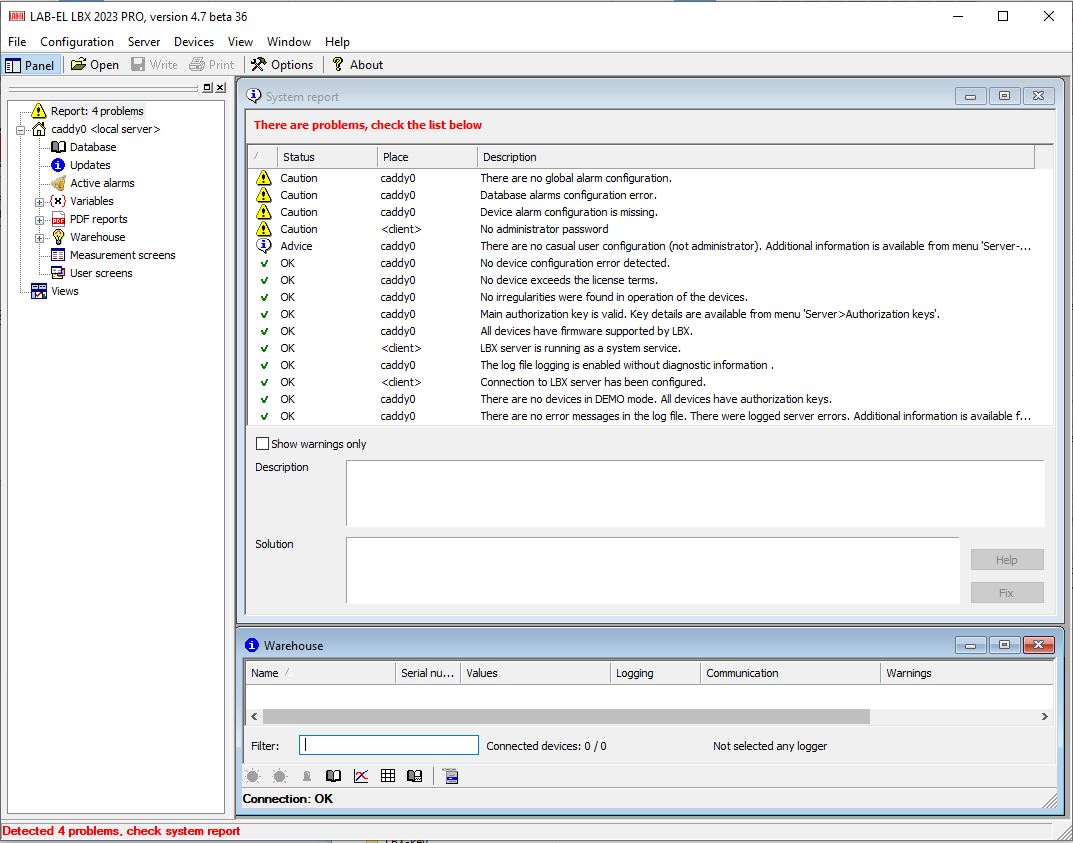The image size is (1073, 843).
Task: Click the table grid icon in the Warehouse toolbar
Action: point(388,776)
